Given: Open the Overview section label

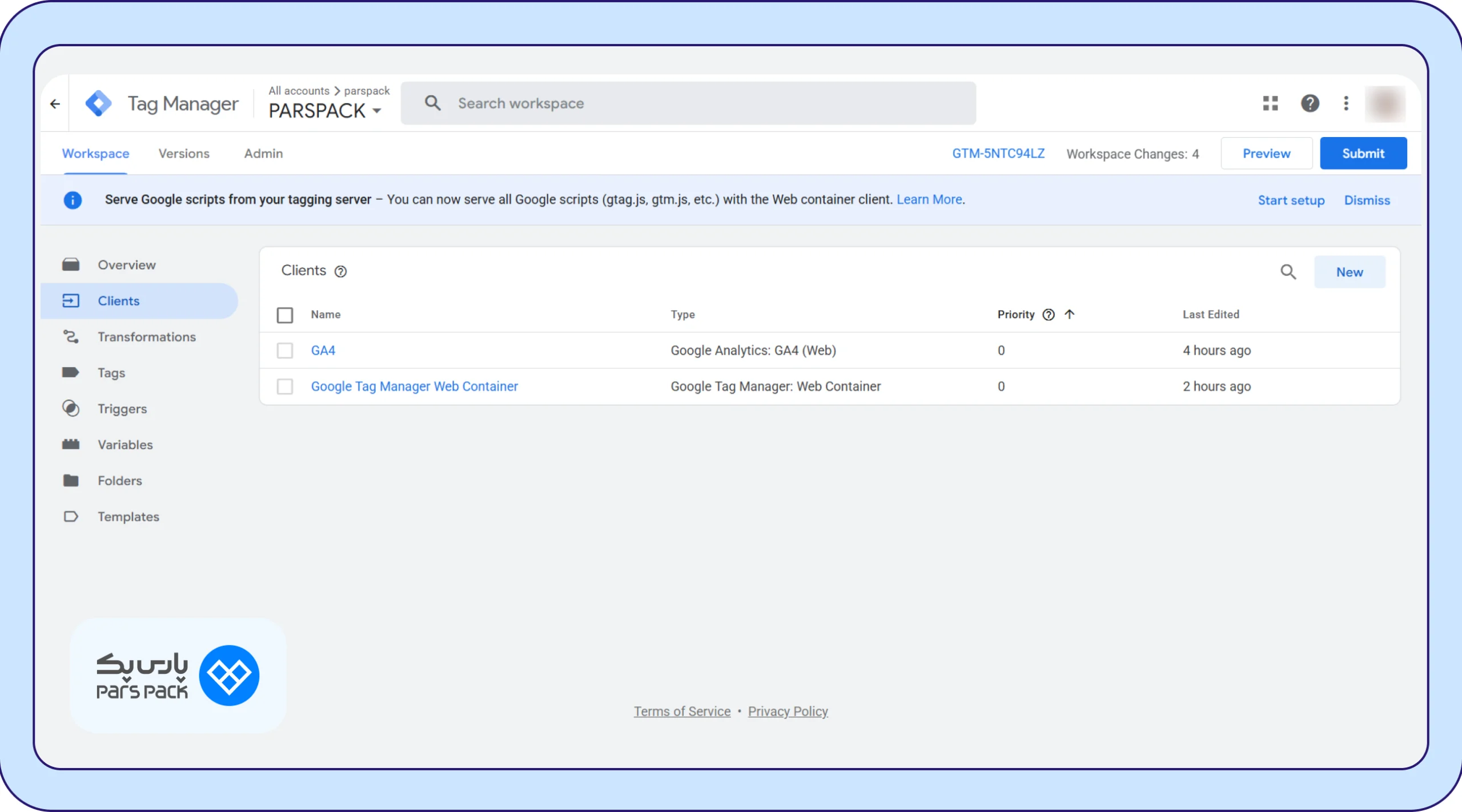Looking at the screenshot, I should point(127,265).
